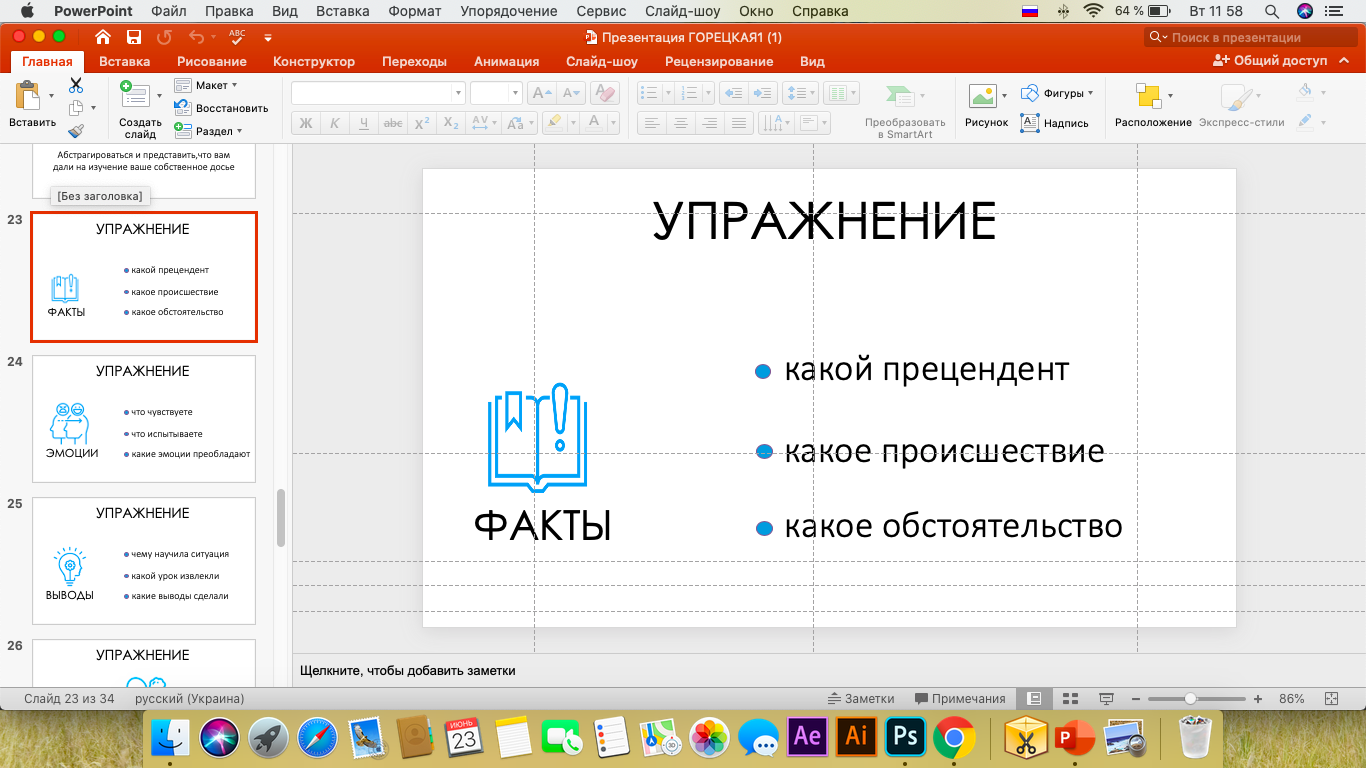Click the Home icon in title bar

(x=102, y=37)
